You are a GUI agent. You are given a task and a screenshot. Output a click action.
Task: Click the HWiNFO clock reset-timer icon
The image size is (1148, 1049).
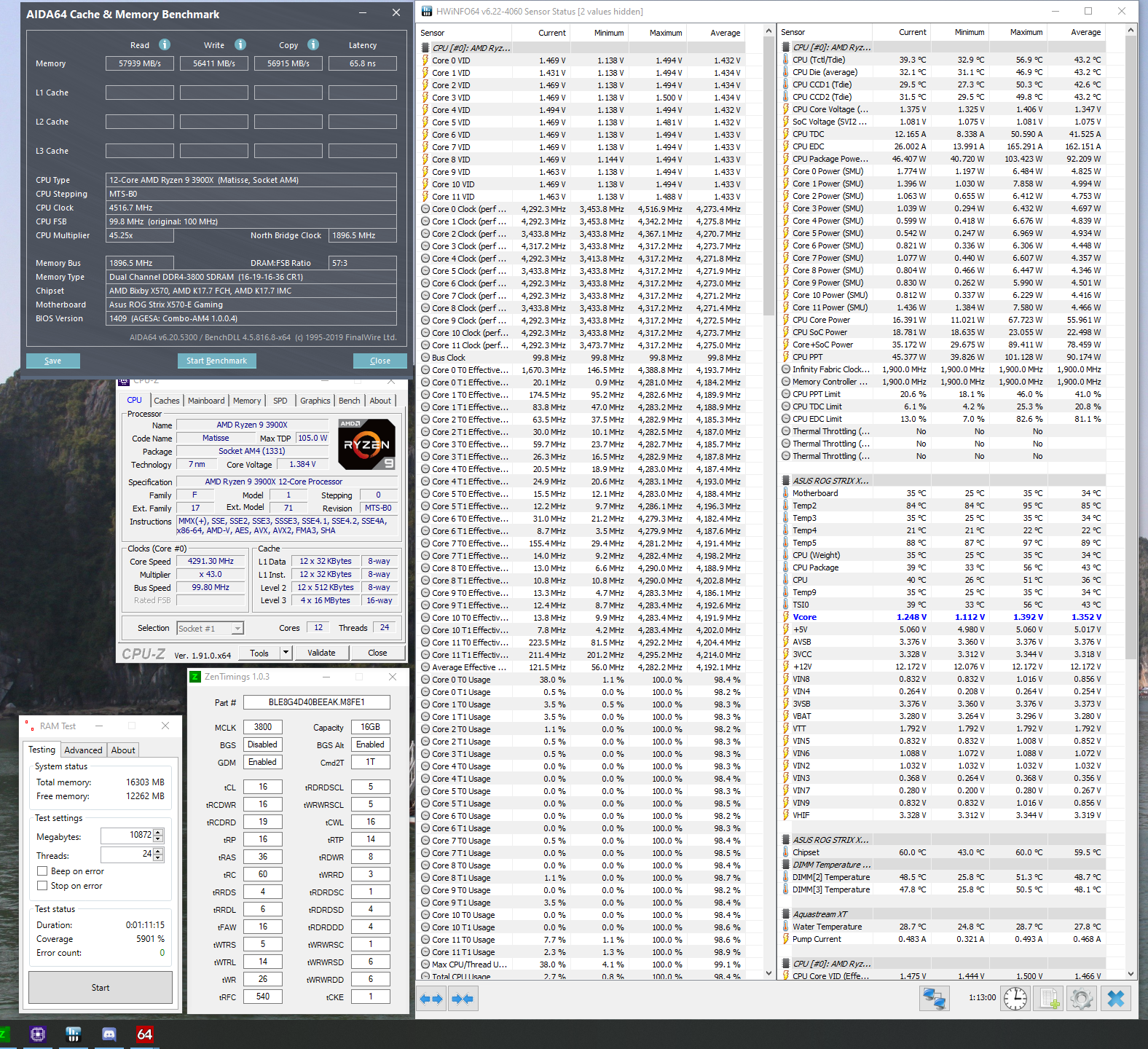[1015, 998]
